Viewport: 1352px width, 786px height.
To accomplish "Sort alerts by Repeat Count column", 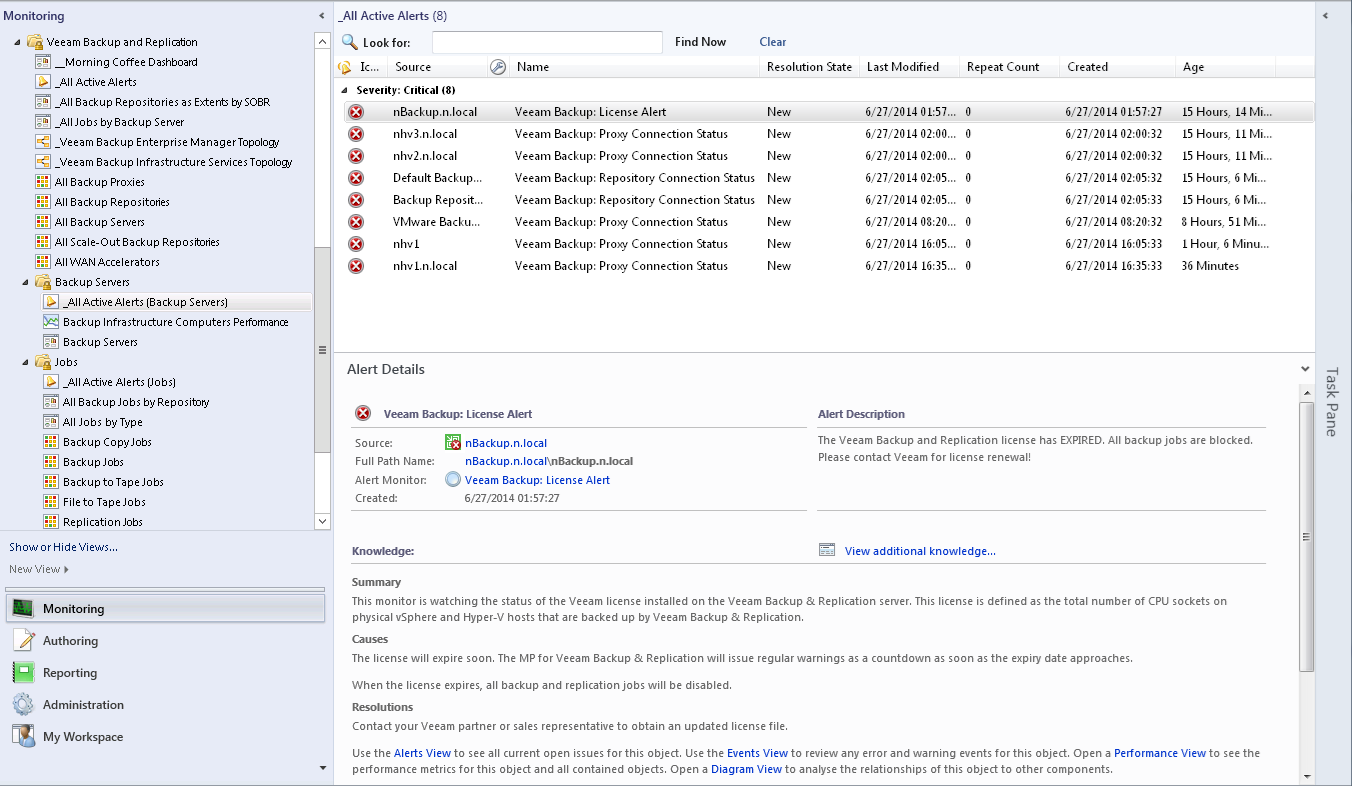I will click(x=1003, y=67).
